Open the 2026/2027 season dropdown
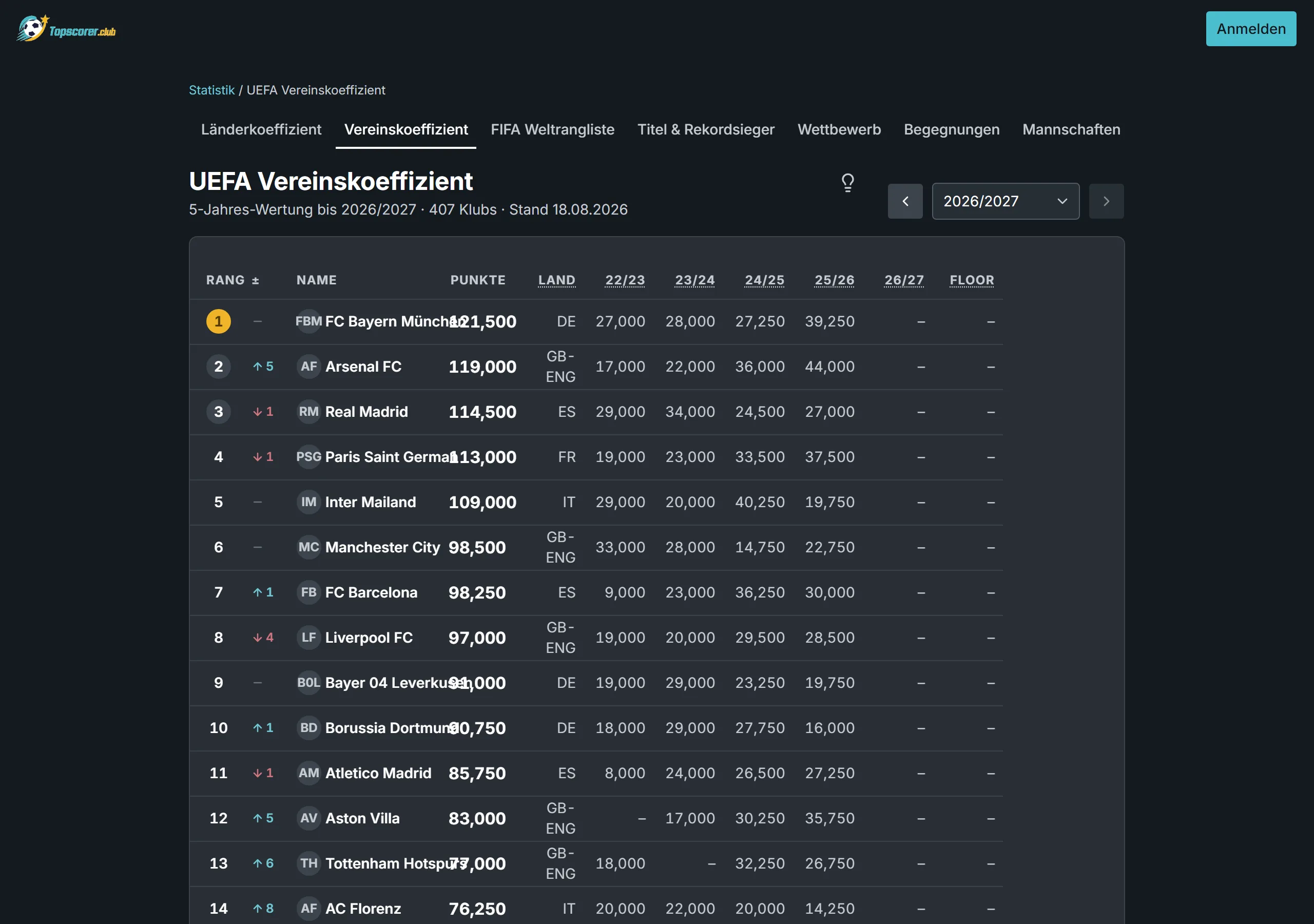 coord(1006,201)
